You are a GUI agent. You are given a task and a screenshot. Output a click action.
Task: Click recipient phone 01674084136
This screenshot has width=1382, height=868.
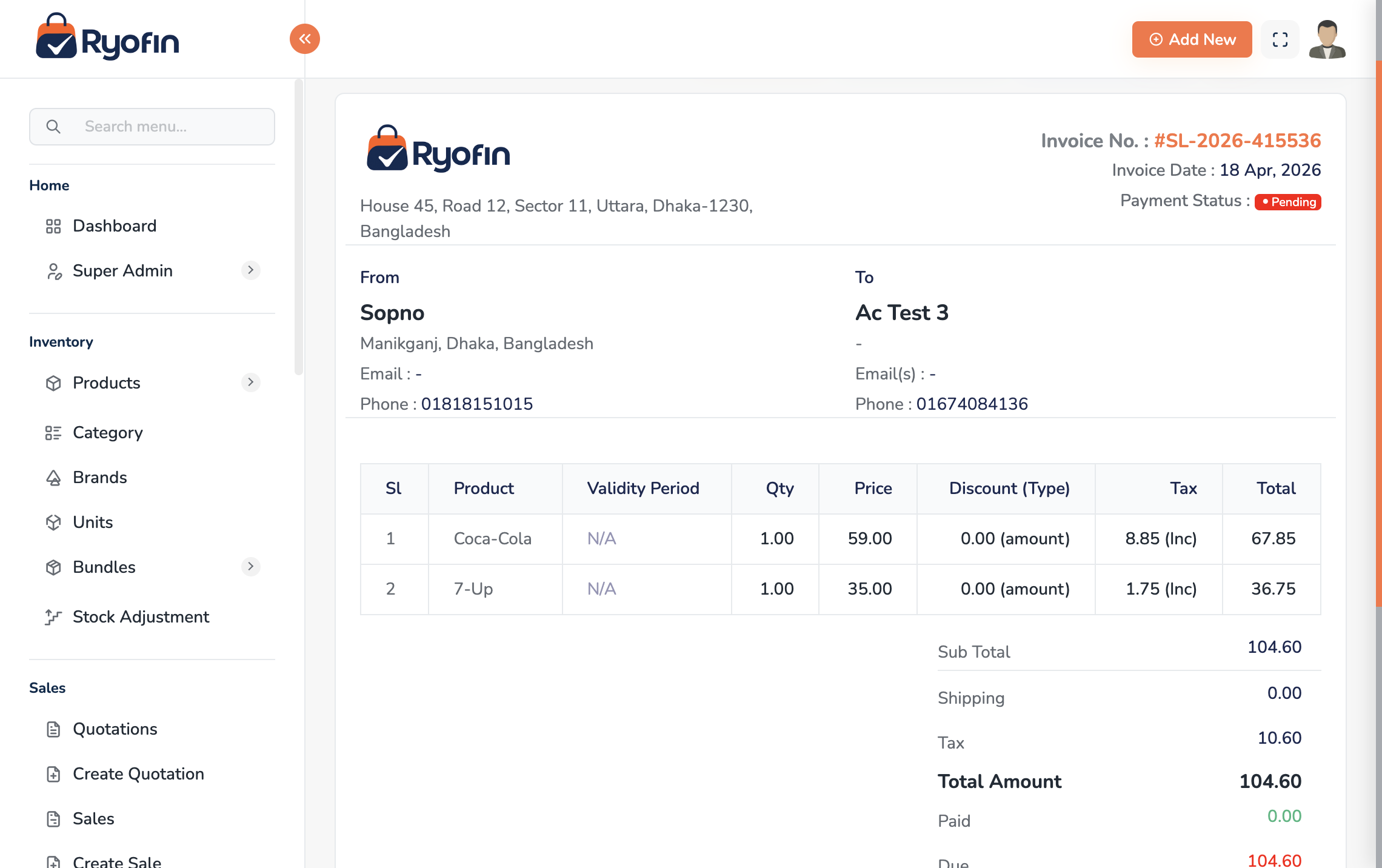[972, 404]
